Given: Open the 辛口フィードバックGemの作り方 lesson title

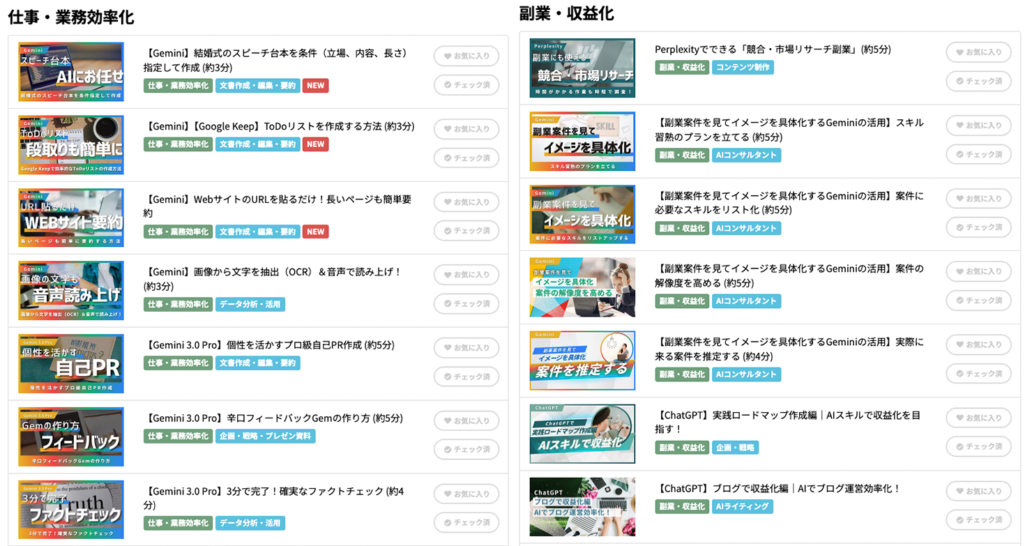Looking at the screenshot, I should 274,418.
